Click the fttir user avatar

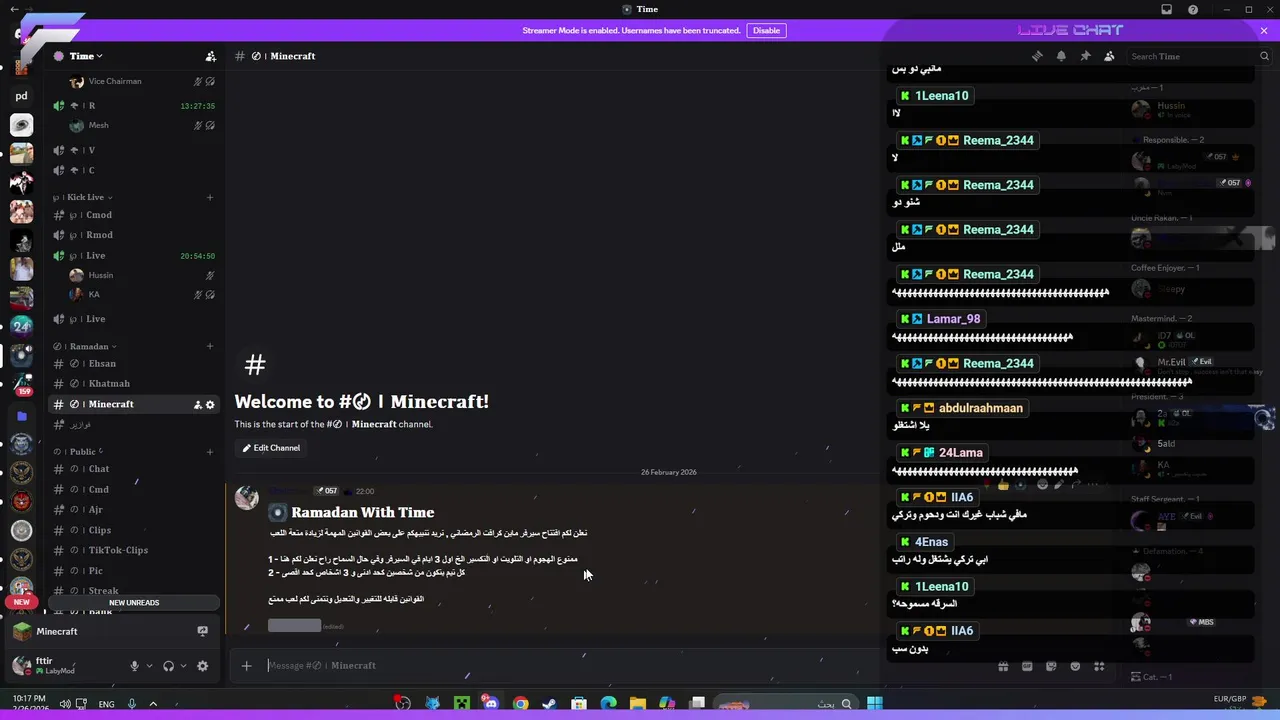[21, 665]
